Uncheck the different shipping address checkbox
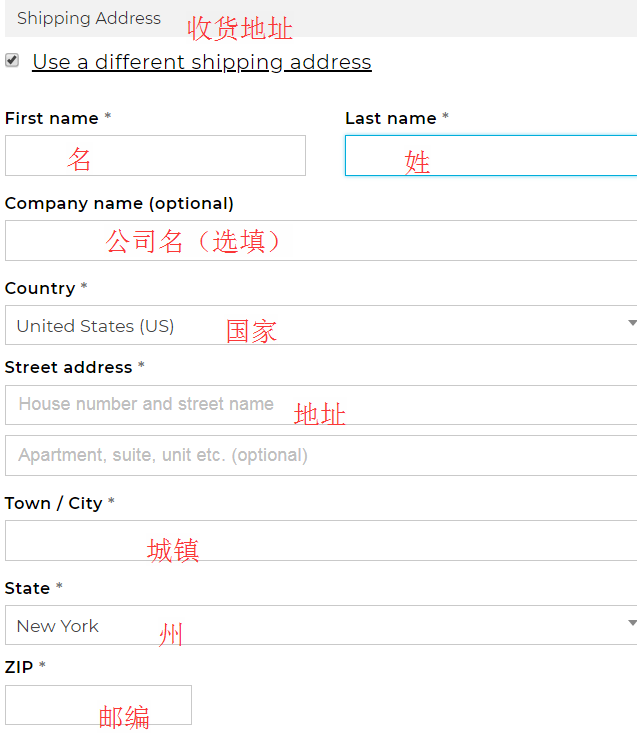Image resolution: width=637 pixels, height=752 pixels. pyautogui.click(x=12, y=60)
